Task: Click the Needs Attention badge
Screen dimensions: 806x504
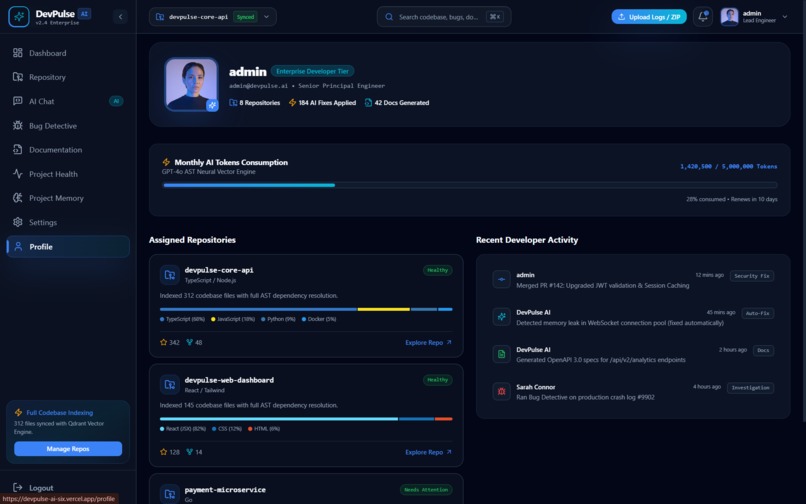Action: (x=426, y=489)
